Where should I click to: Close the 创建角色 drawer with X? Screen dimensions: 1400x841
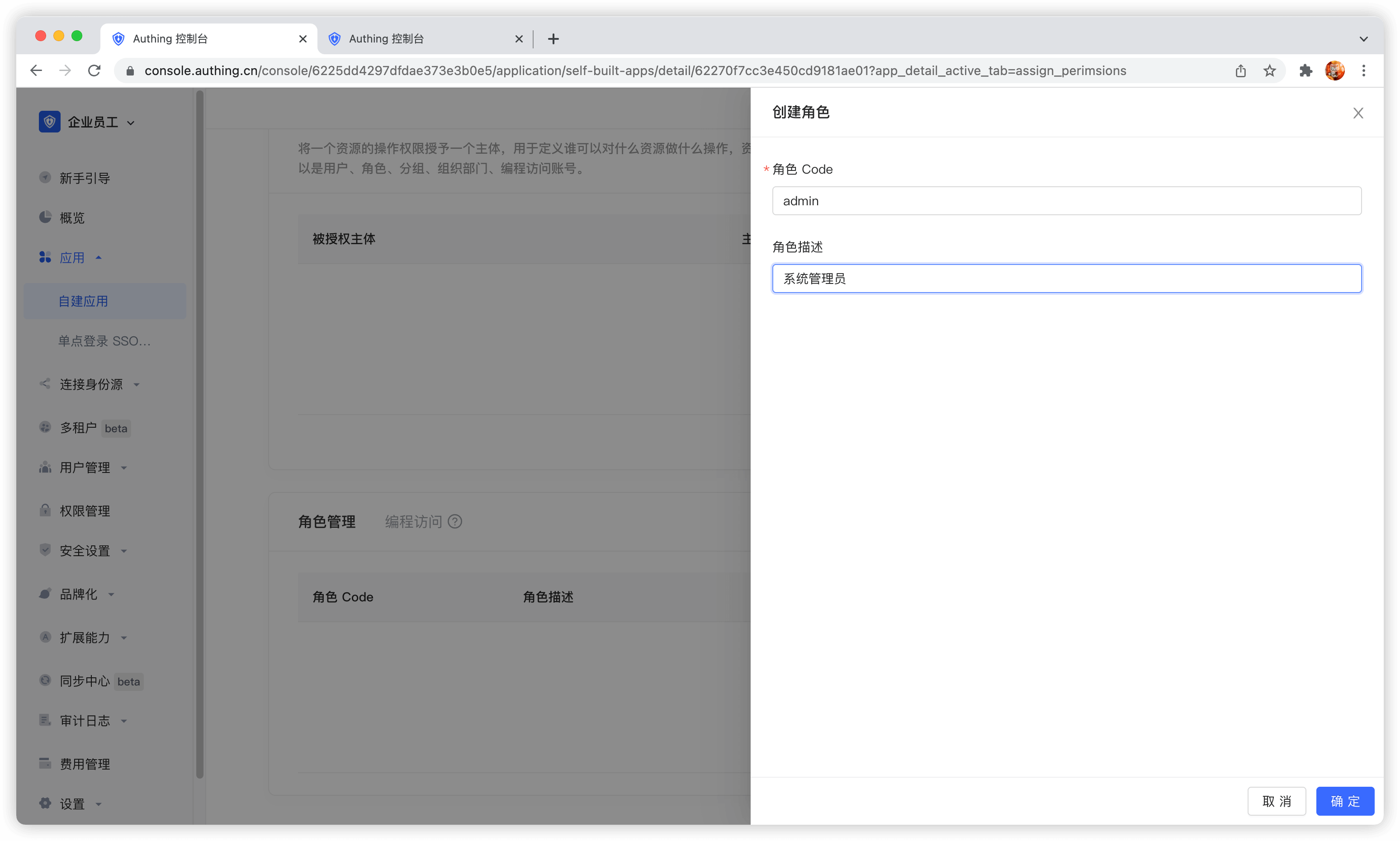click(x=1357, y=113)
